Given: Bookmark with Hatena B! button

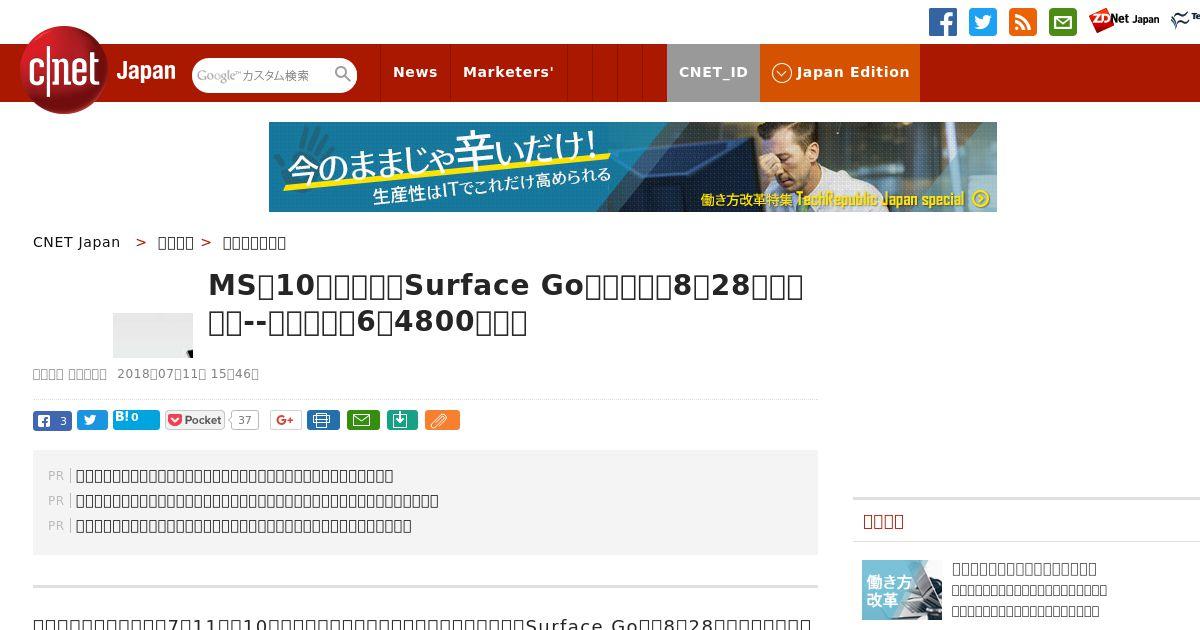Looking at the screenshot, I should (x=136, y=419).
